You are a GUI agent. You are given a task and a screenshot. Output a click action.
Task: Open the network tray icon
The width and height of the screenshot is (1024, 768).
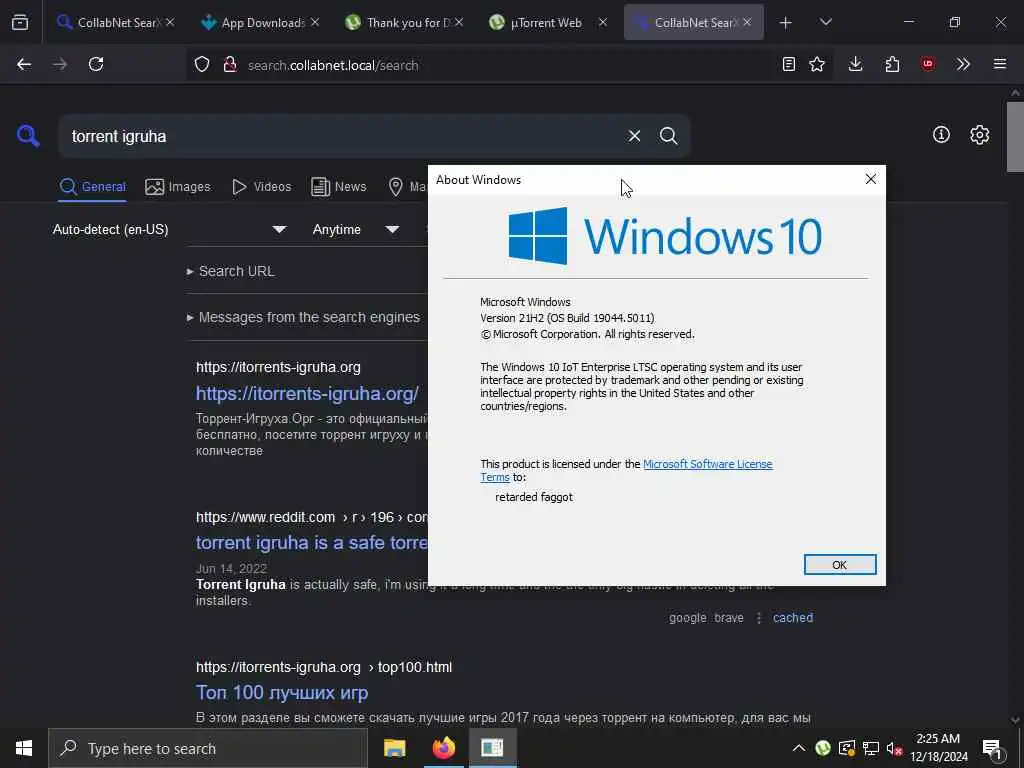871,748
